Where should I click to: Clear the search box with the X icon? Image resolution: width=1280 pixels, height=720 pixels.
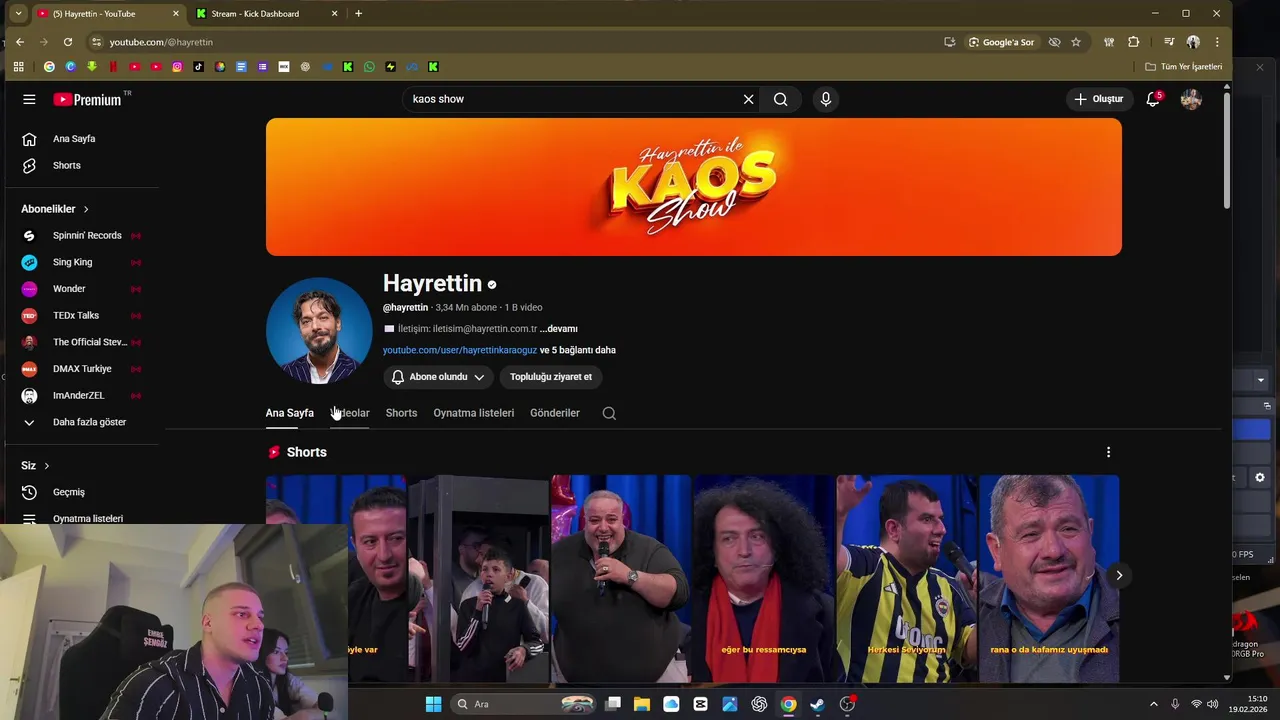tap(748, 99)
